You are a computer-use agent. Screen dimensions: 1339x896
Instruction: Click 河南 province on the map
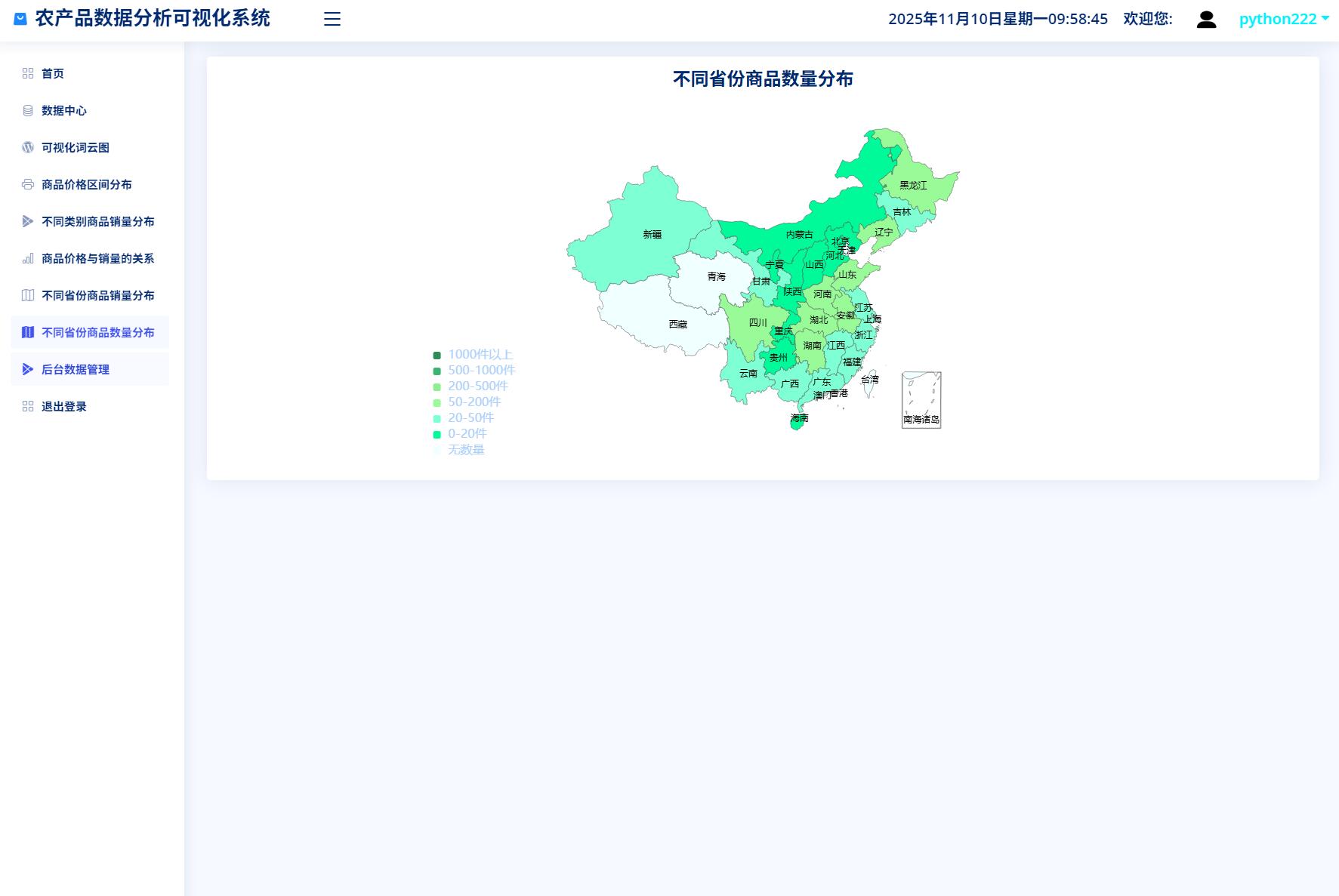point(822,294)
